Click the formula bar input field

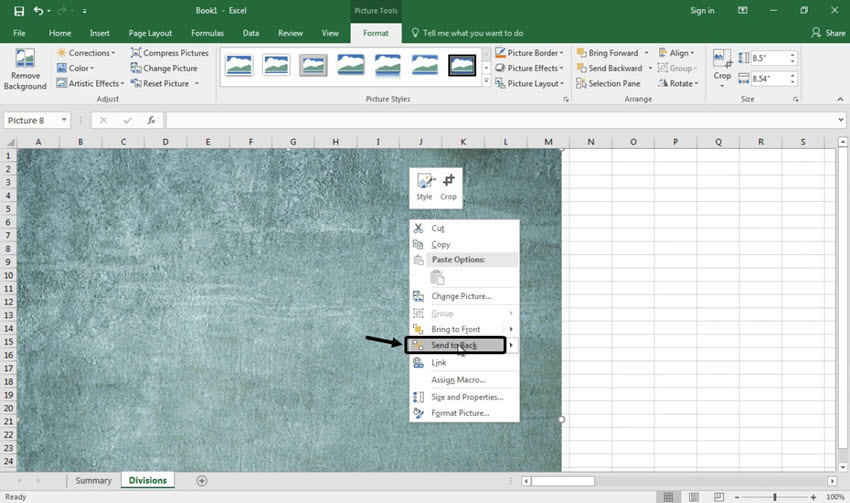500,121
